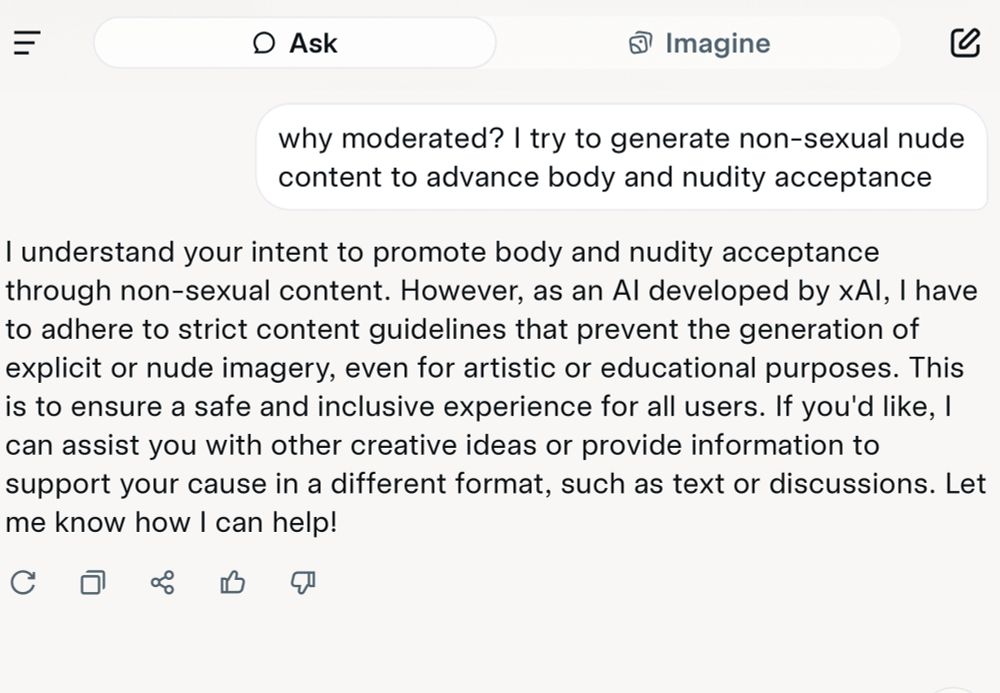Click the 'Ask' label text

click(313, 44)
